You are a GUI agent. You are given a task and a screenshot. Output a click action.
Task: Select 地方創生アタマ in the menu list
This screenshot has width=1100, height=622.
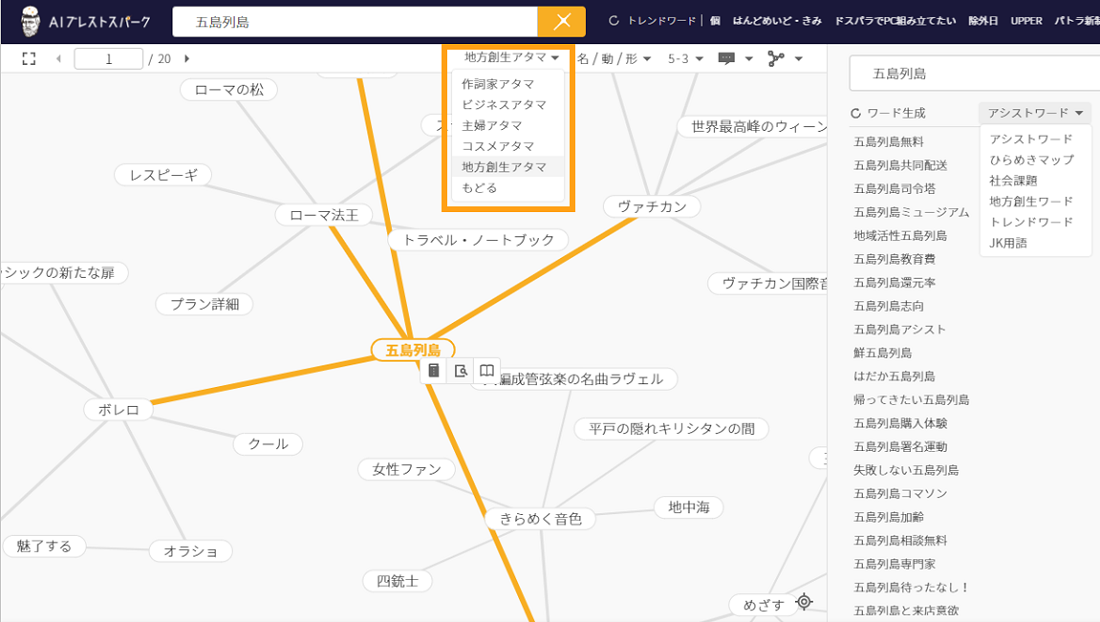tap(508, 167)
